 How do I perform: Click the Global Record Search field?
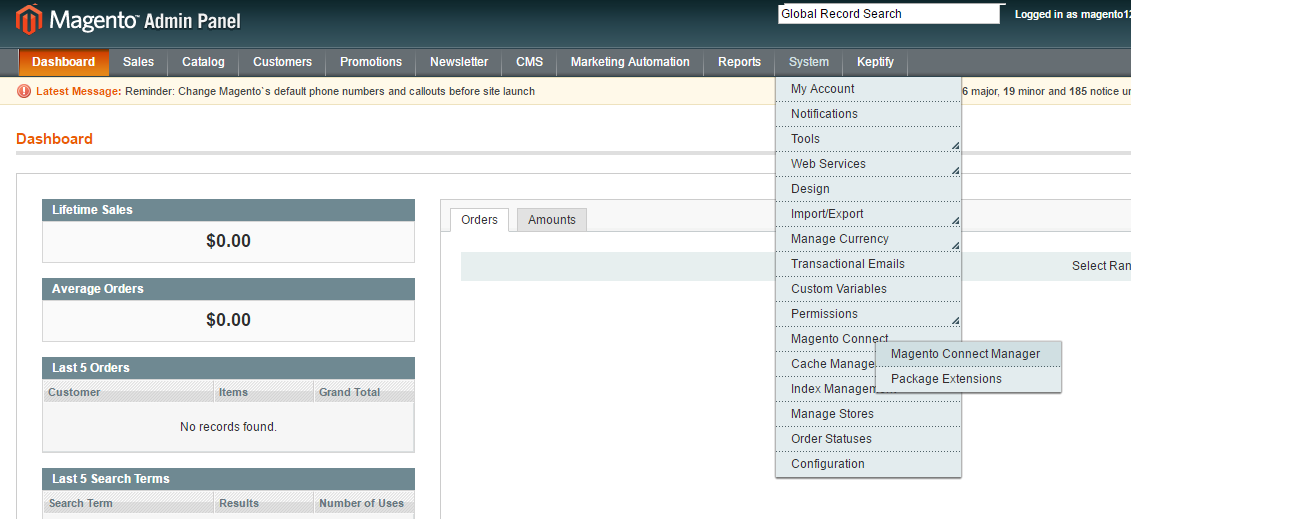coord(889,14)
